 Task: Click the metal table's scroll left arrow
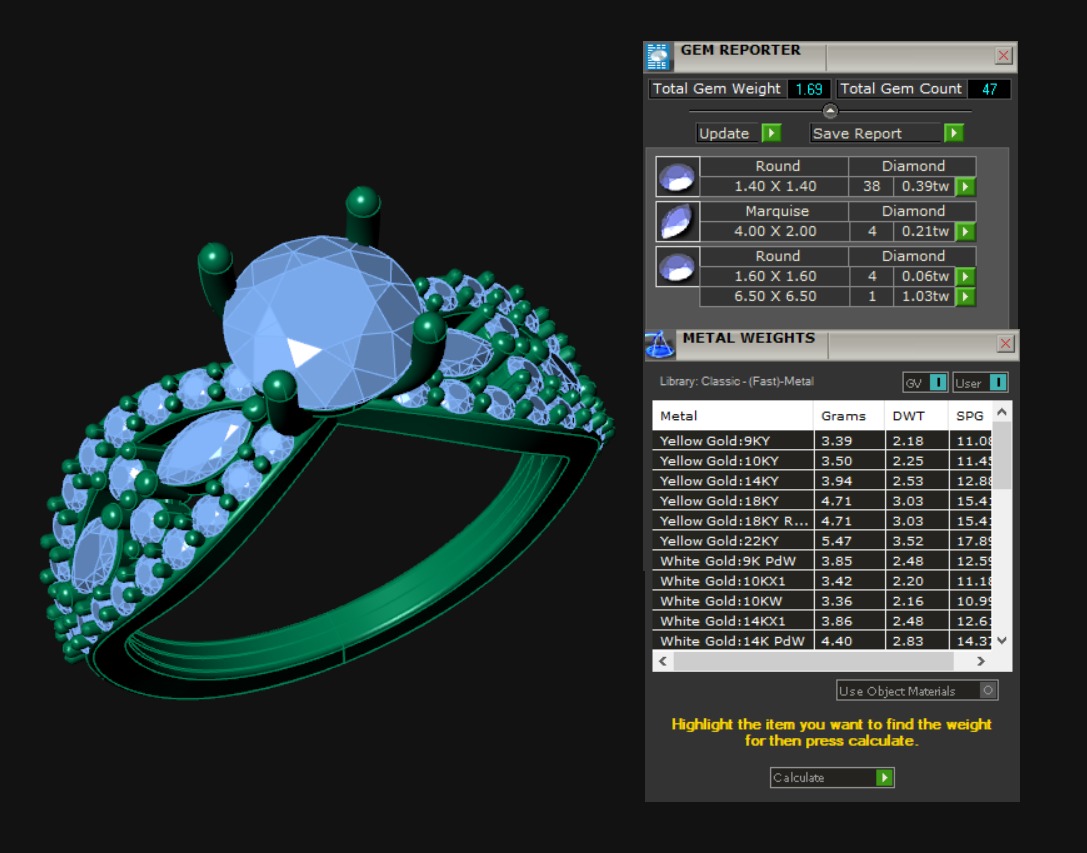point(663,662)
